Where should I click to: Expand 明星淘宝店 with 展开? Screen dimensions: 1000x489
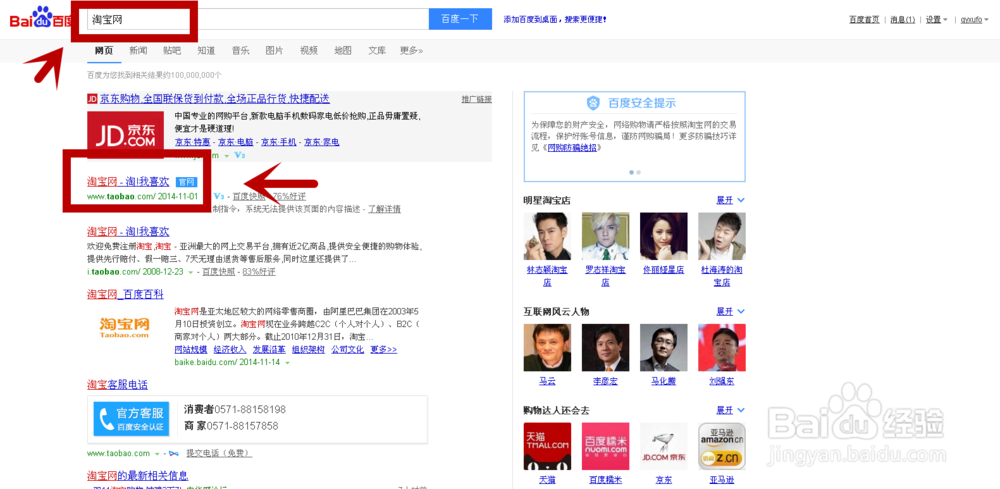pyautogui.click(x=730, y=200)
